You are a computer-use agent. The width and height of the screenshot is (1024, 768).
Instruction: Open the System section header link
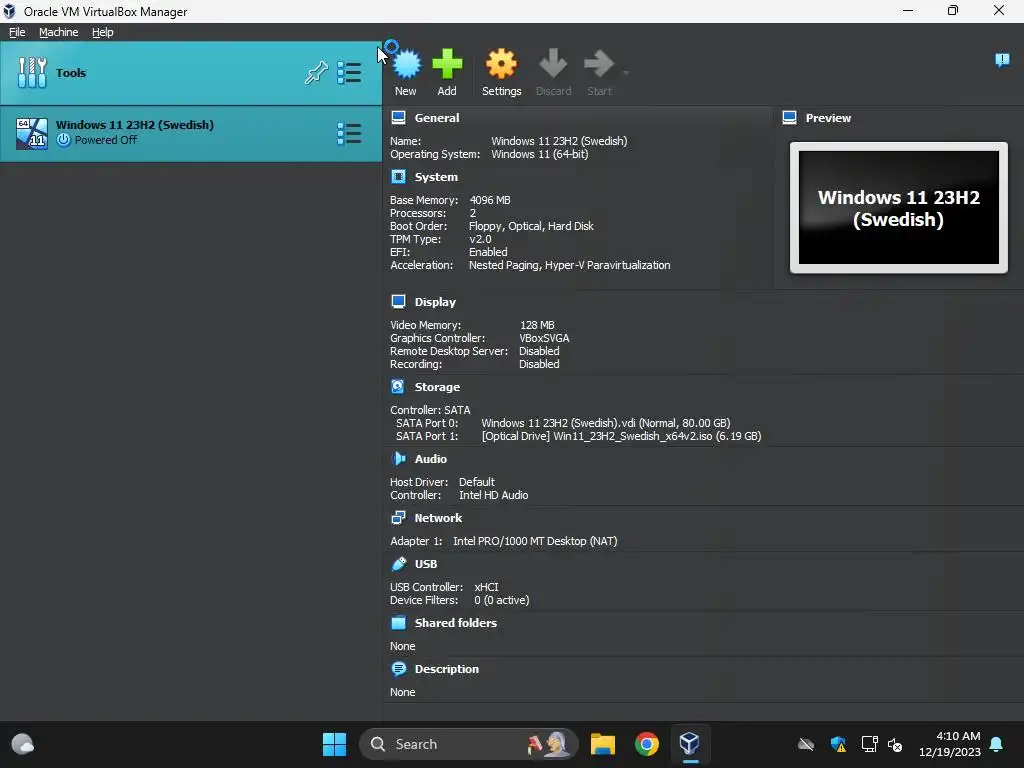(436, 177)
